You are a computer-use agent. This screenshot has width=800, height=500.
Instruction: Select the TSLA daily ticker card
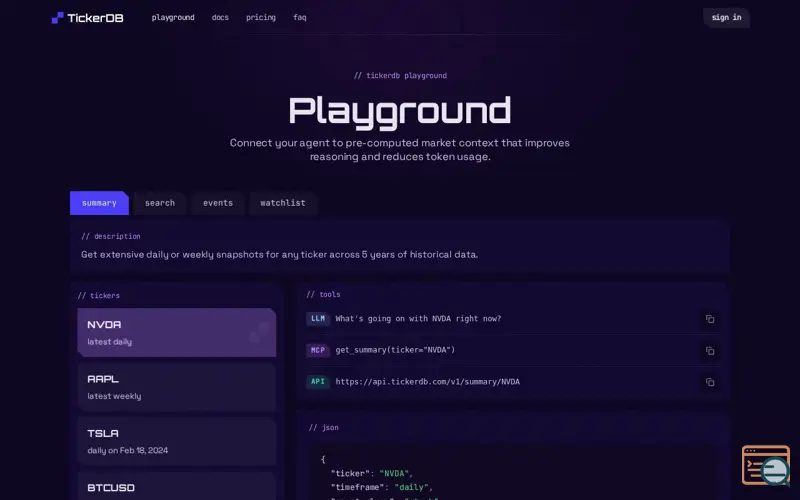[x=177, y=441]
